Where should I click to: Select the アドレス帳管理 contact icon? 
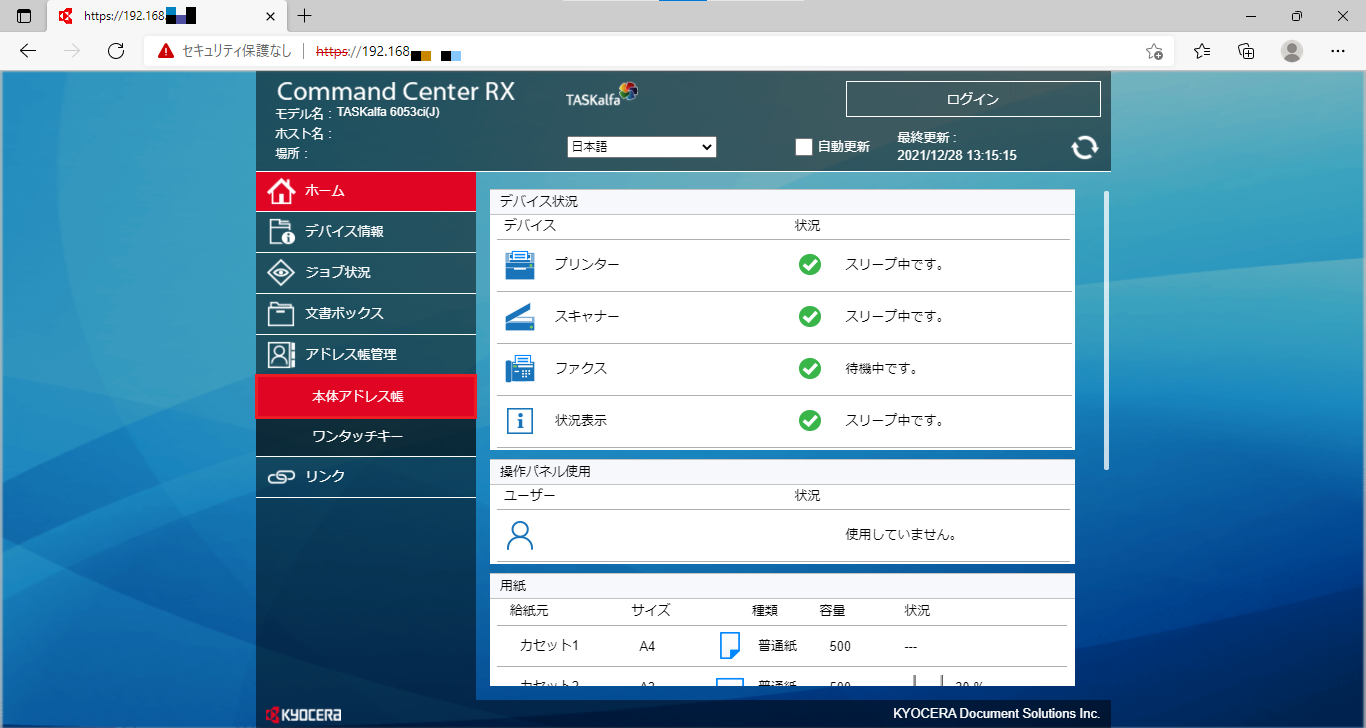coord(281,354)
